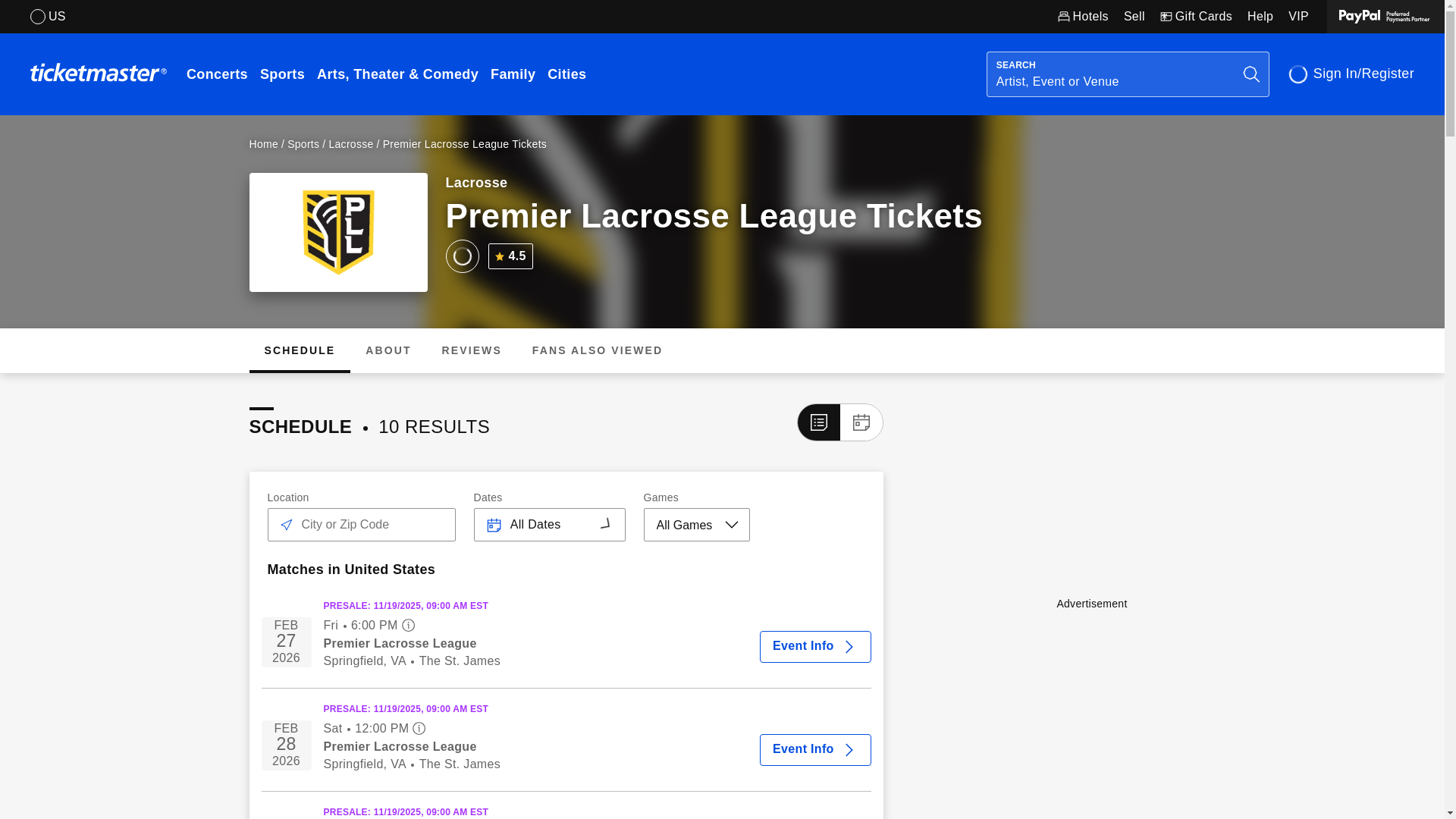The width and height of the screenshot is (1456, 819).
Task: Open the Cities menu
Action: 566,74
